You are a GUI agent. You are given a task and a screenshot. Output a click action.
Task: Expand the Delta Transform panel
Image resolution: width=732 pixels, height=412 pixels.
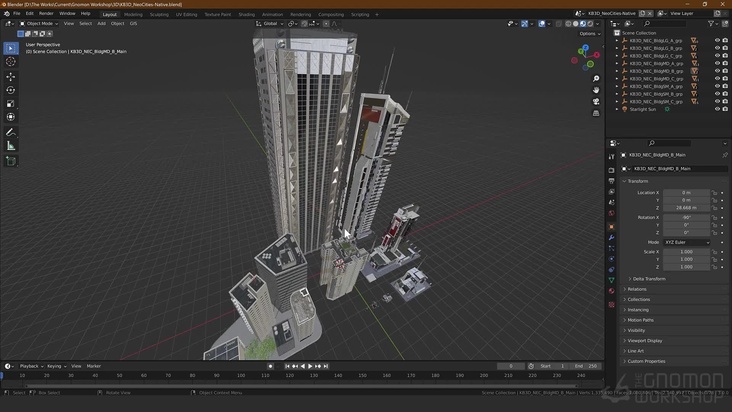[x=648, y=279]
